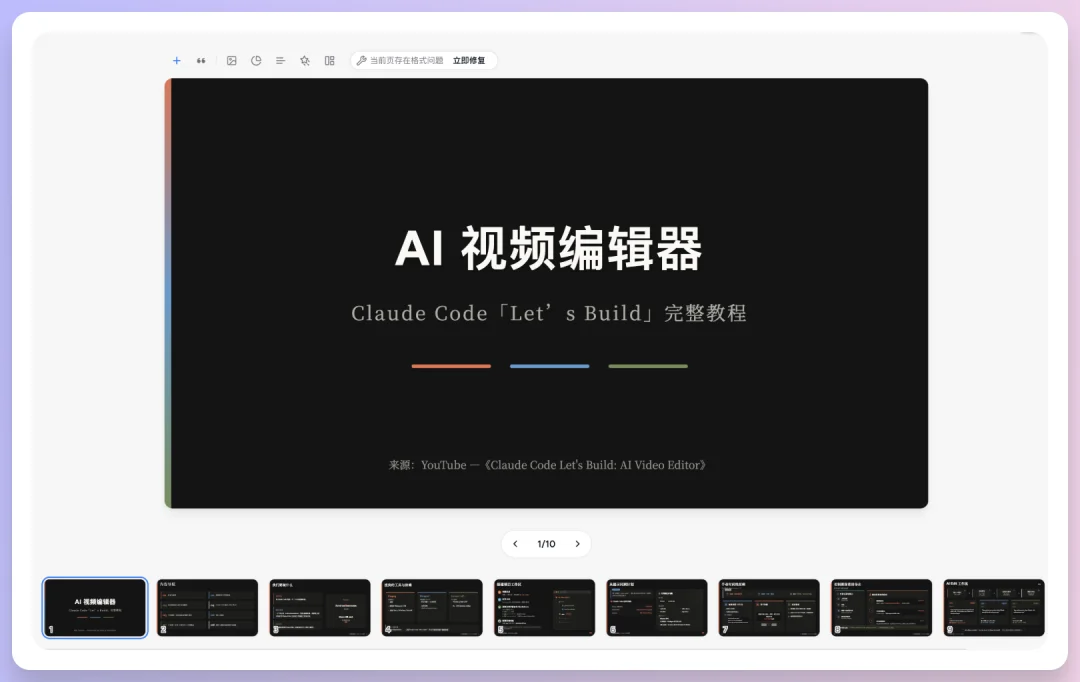
Task: Change slide layout using the layout grid icon
Action: click(x=329, y=60)
